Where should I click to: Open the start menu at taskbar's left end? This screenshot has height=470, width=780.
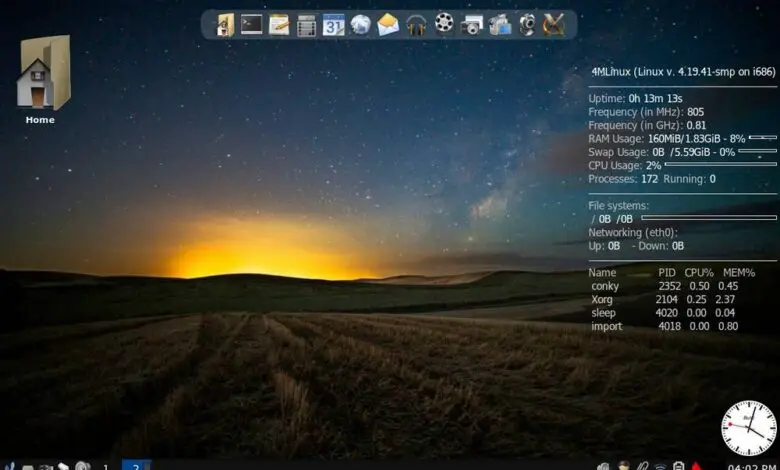[9, 465]
